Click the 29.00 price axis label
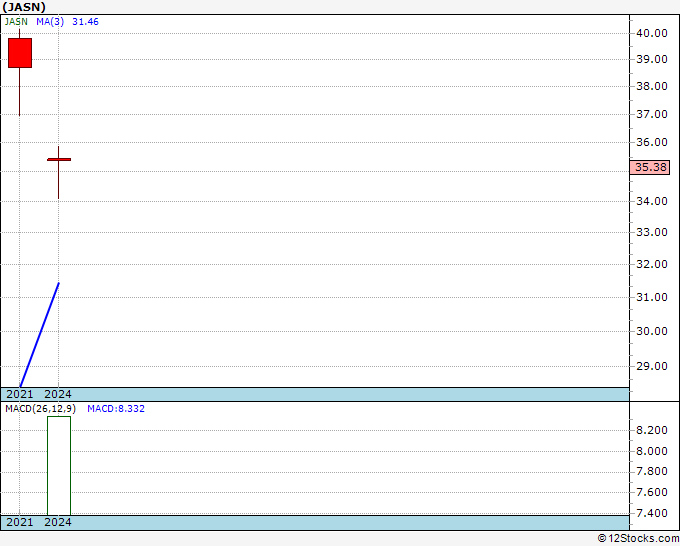Image resolution: width=680 pixels, height=546 pixels. pyautogui.click(x=652, y=366)
